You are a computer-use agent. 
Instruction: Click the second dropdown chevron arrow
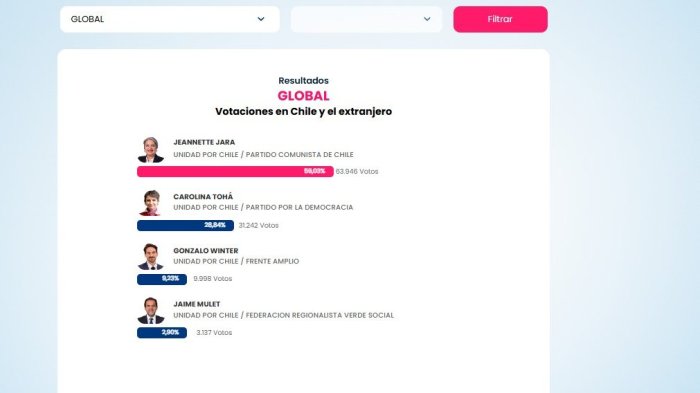coord(427,19)
